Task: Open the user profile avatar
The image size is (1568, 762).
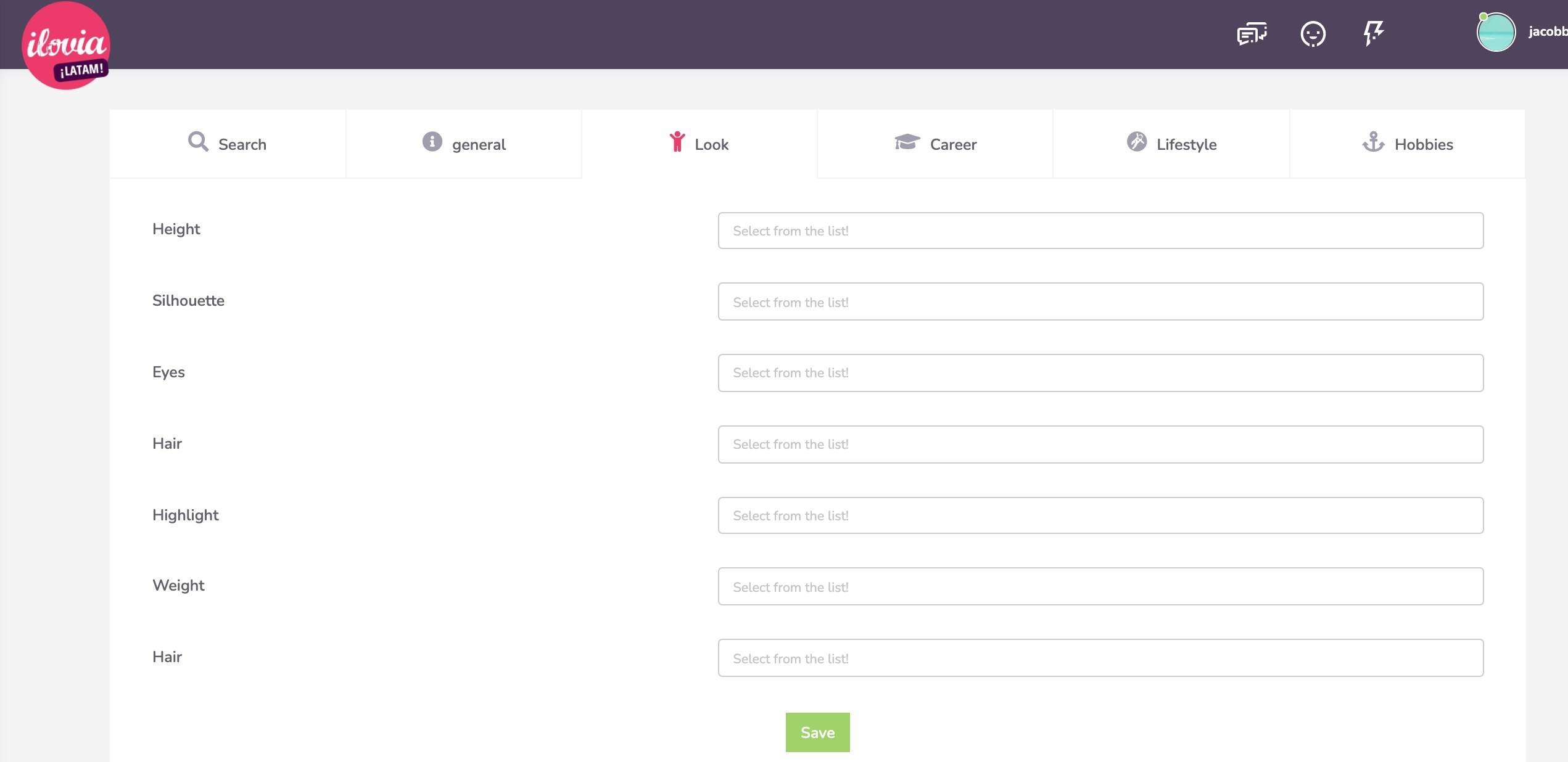Action: 1496,32
